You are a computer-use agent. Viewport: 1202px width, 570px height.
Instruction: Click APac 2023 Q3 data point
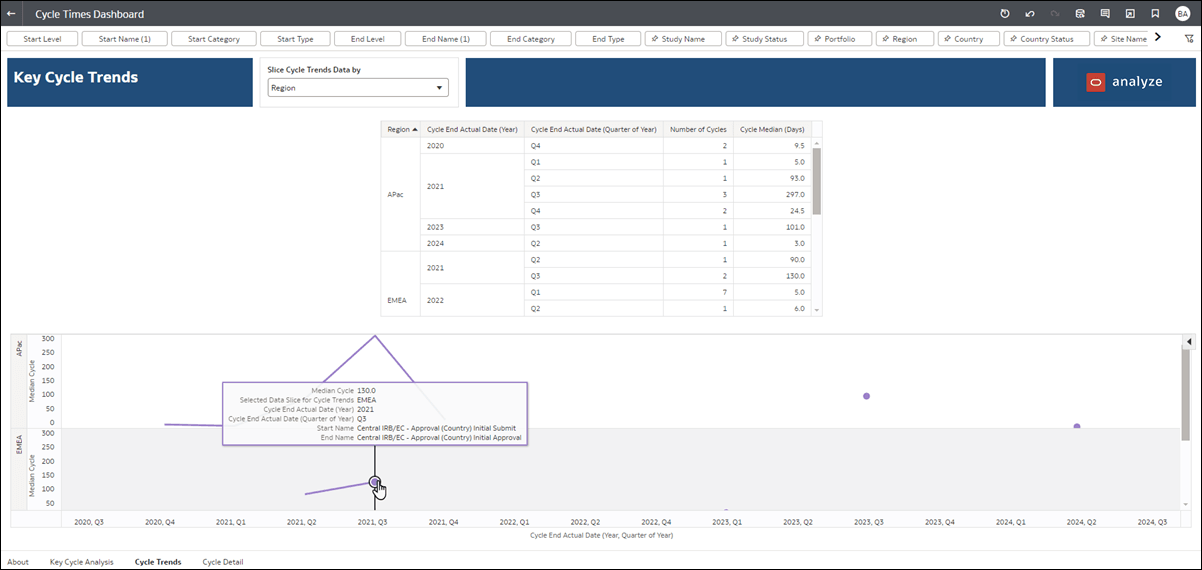point(866,396)
